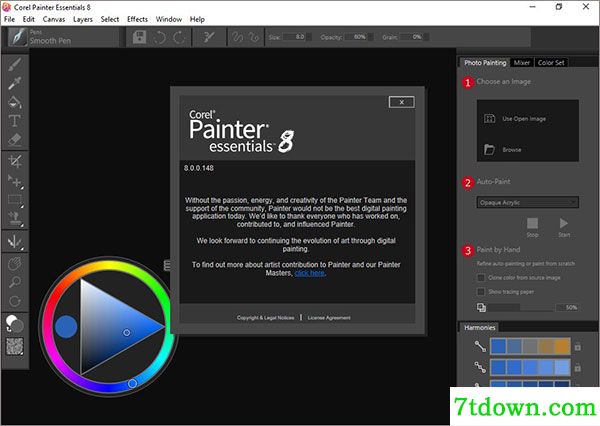Viewport: 600px width, 426px height.
Task: Click the first harmony type icon
Action: pyautogui.click(x=480, y=346)
